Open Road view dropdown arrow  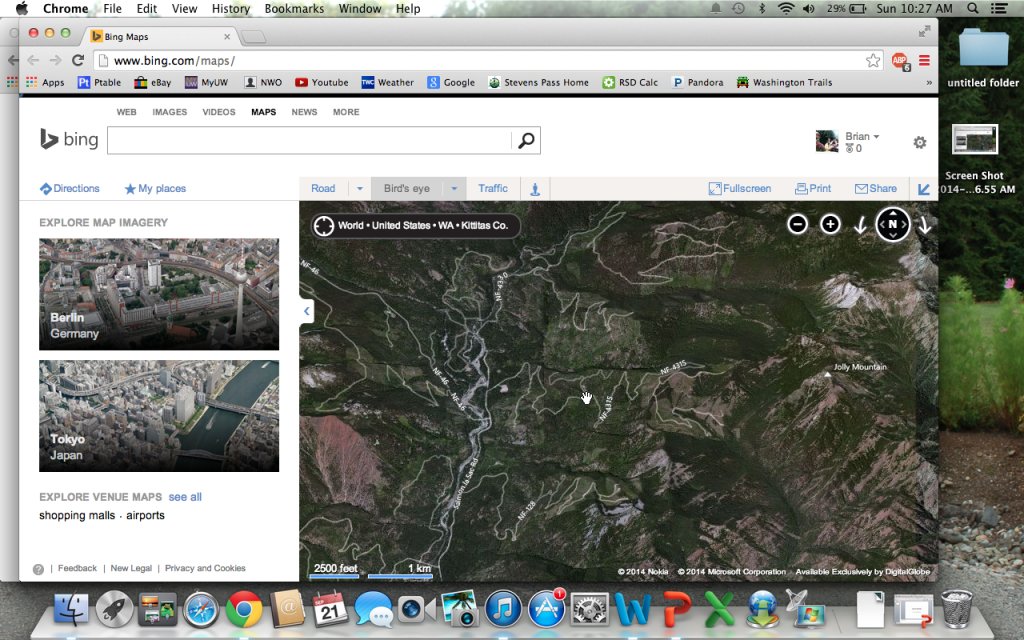point(359,189)
